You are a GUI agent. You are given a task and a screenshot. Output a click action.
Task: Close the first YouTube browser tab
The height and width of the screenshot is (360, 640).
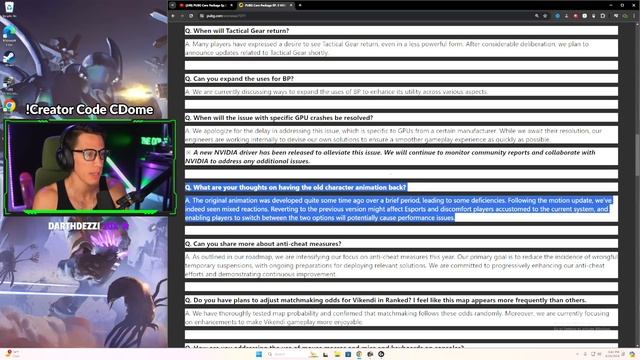[x=231, y=5]
